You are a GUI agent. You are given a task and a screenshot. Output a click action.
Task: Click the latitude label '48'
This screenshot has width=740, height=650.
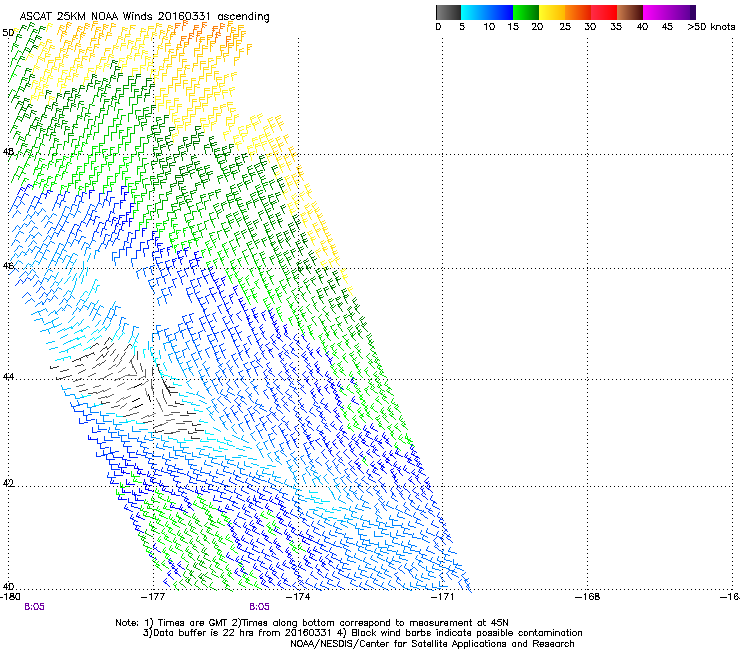coord(8,152)
